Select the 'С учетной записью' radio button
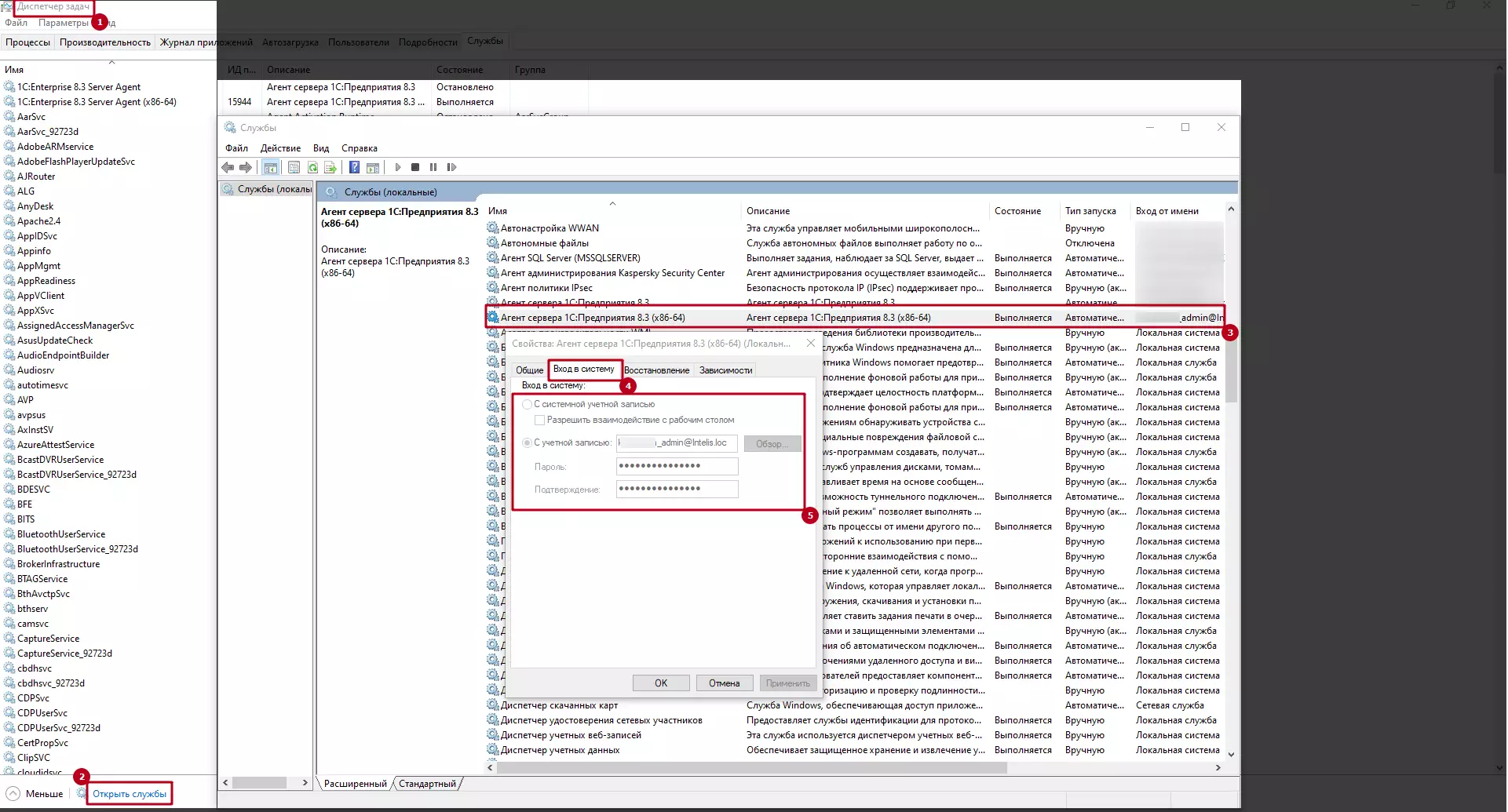This screenshot has height=812, width=1508. point(528,442)
